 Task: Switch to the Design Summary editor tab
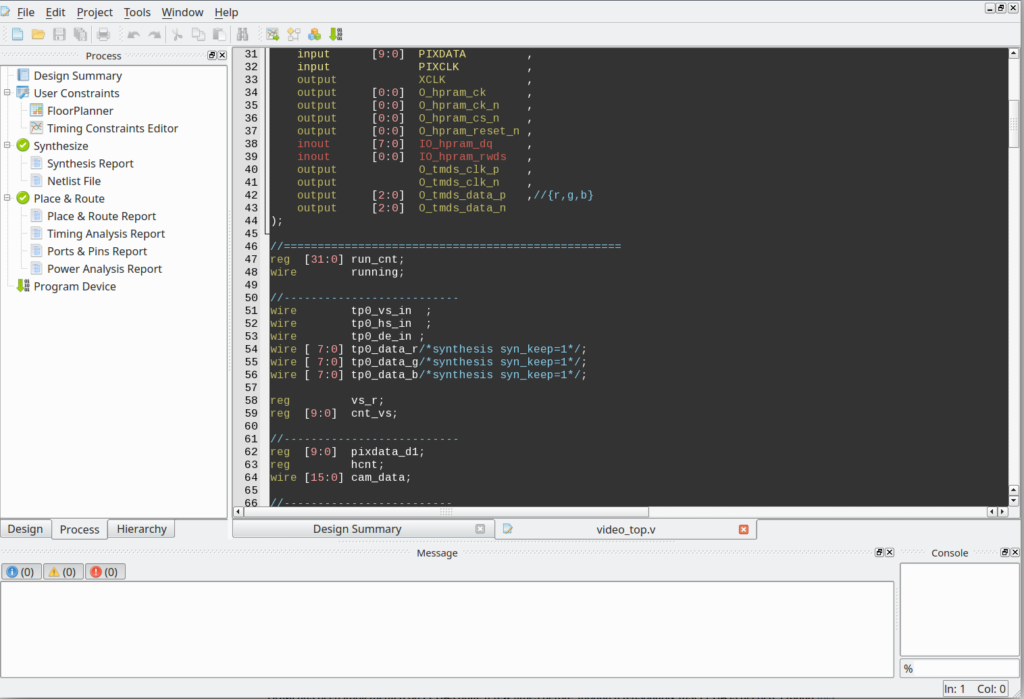(x=357, y=529)
